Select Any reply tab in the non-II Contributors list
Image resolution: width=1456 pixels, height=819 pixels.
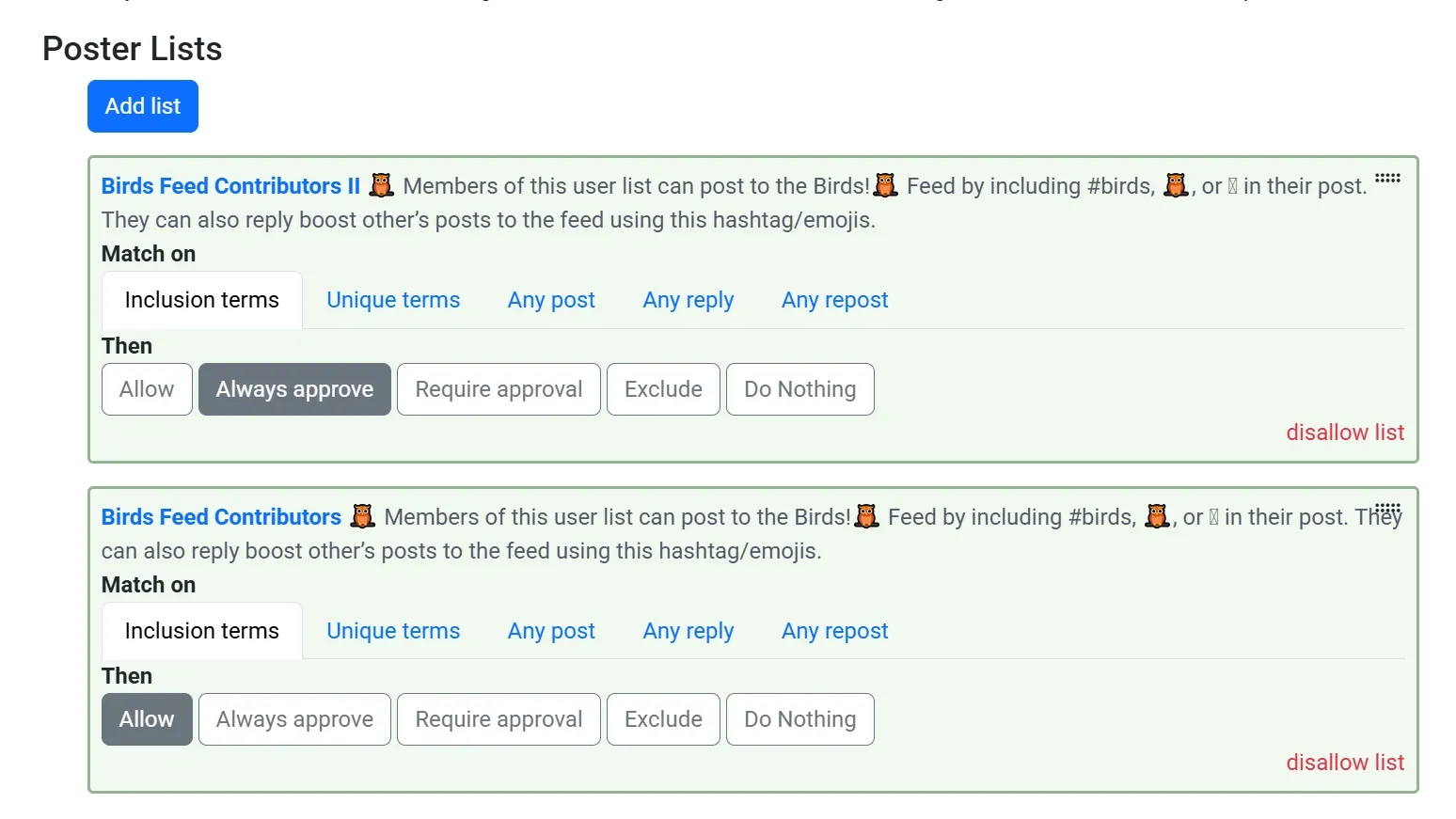(x=688, y=631)
